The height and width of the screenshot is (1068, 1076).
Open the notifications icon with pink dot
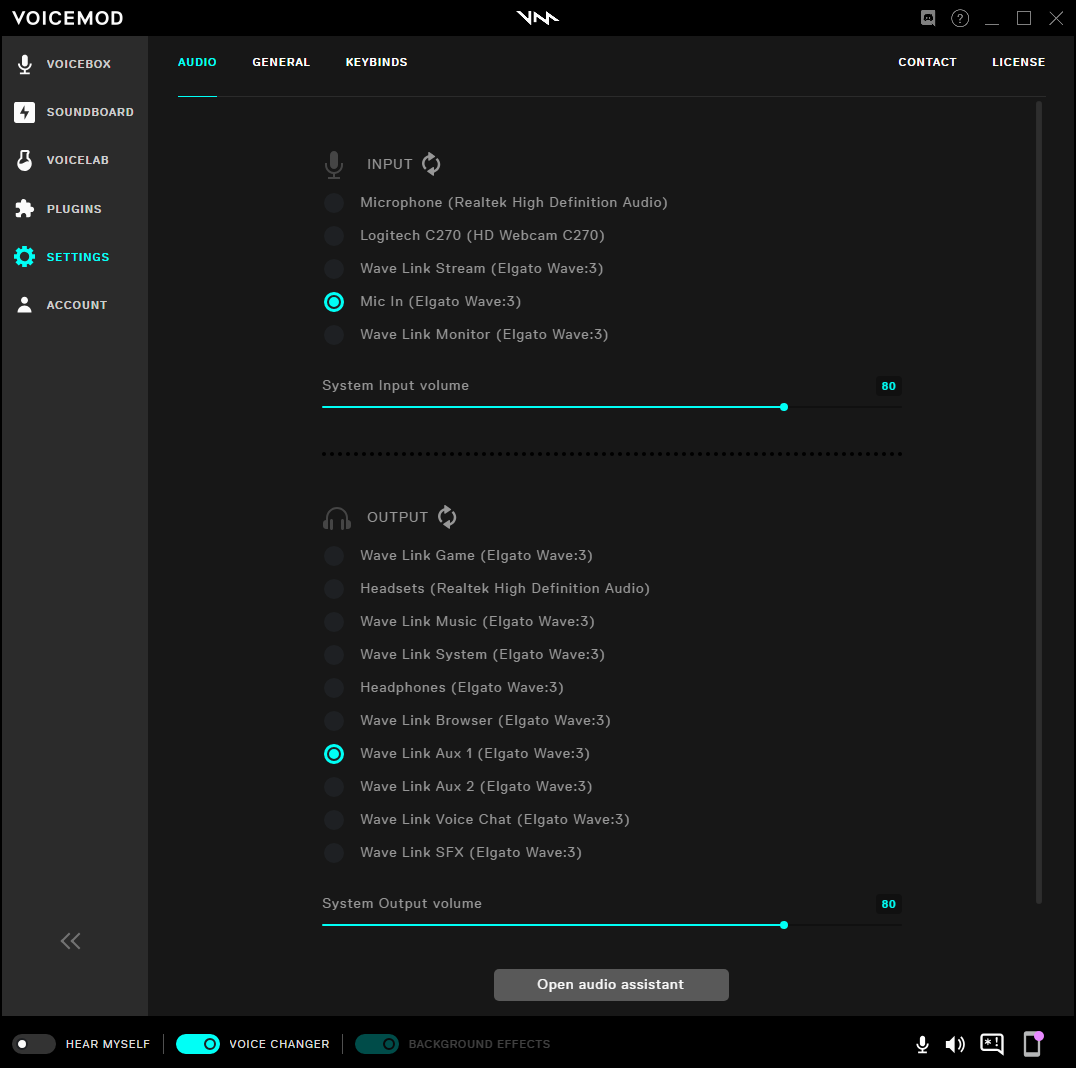coord(1033,1043)
